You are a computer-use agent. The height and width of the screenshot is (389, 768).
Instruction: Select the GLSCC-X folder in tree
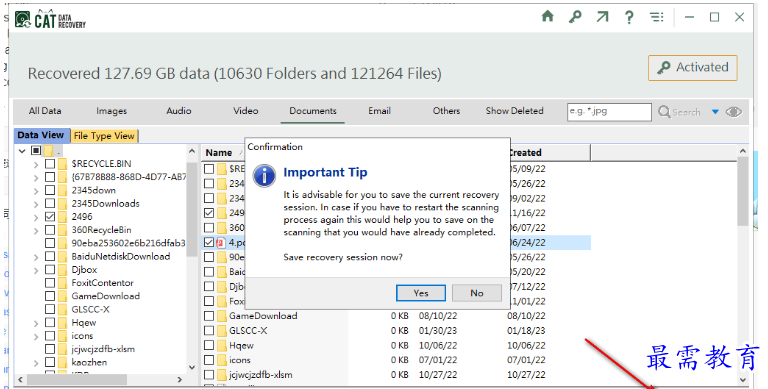[x=91, y=309]
